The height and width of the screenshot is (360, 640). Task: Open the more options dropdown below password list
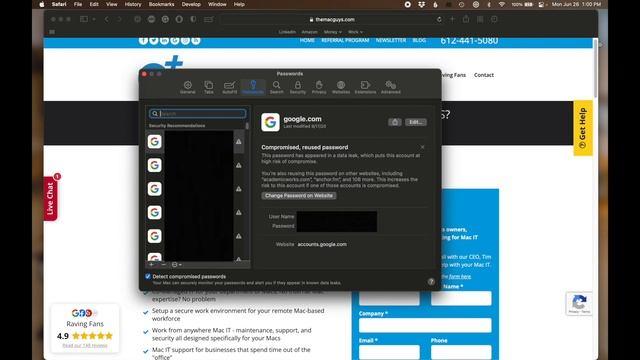[177, 264]
